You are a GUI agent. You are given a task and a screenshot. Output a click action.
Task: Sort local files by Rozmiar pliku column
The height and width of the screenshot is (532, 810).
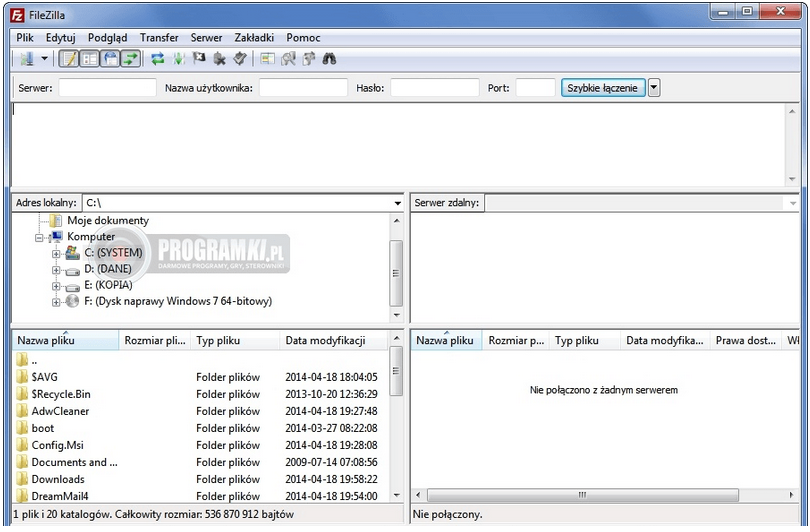(x=154, y=340)
